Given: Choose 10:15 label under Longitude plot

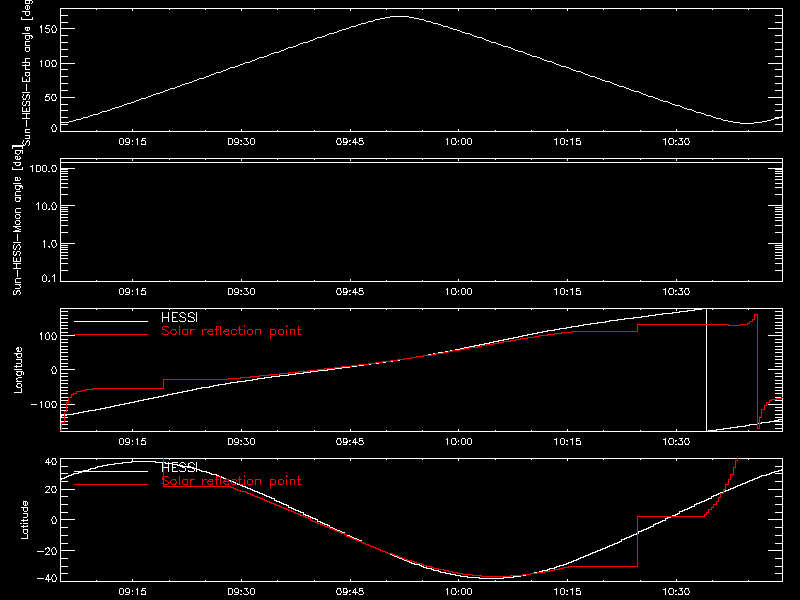Looking at the screenshot, I should pos(567,441).
